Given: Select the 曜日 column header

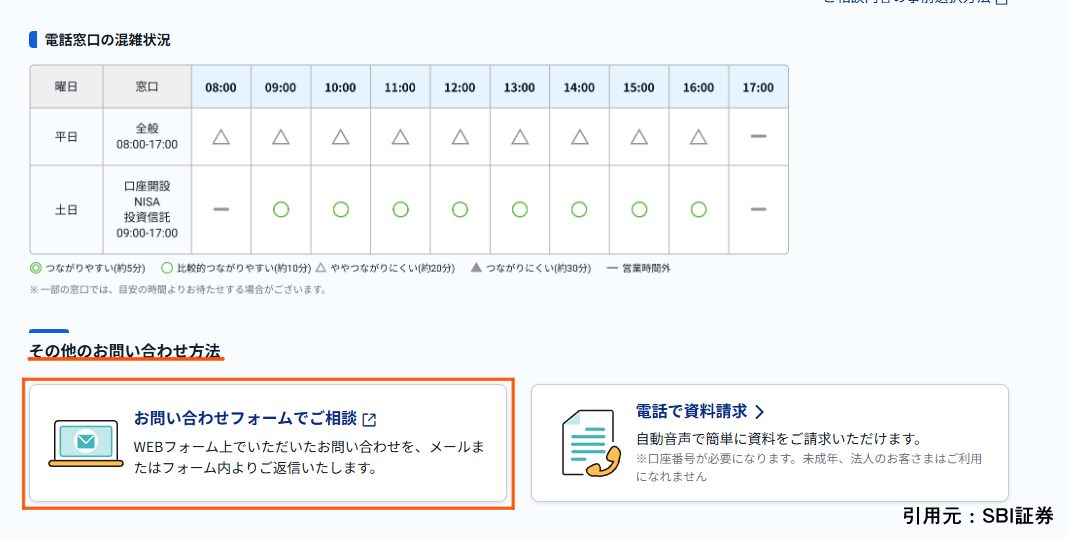Looking at the screenshot, I should click(66, 87).
